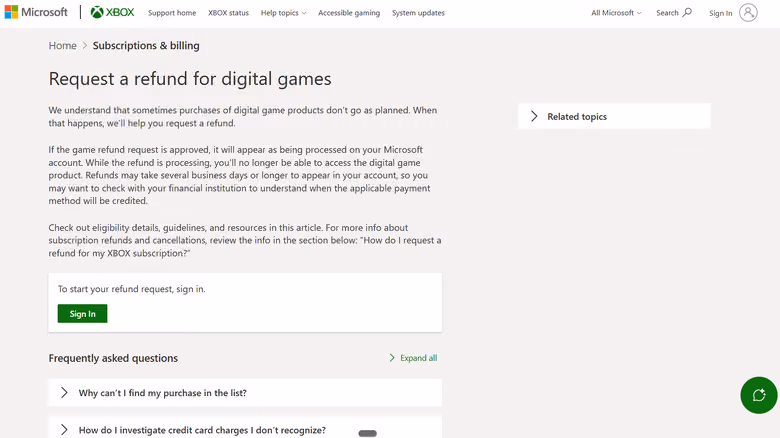Expand the All Microsoft dropdown
This screenshot has height=438, width=780.
point(616,13)
